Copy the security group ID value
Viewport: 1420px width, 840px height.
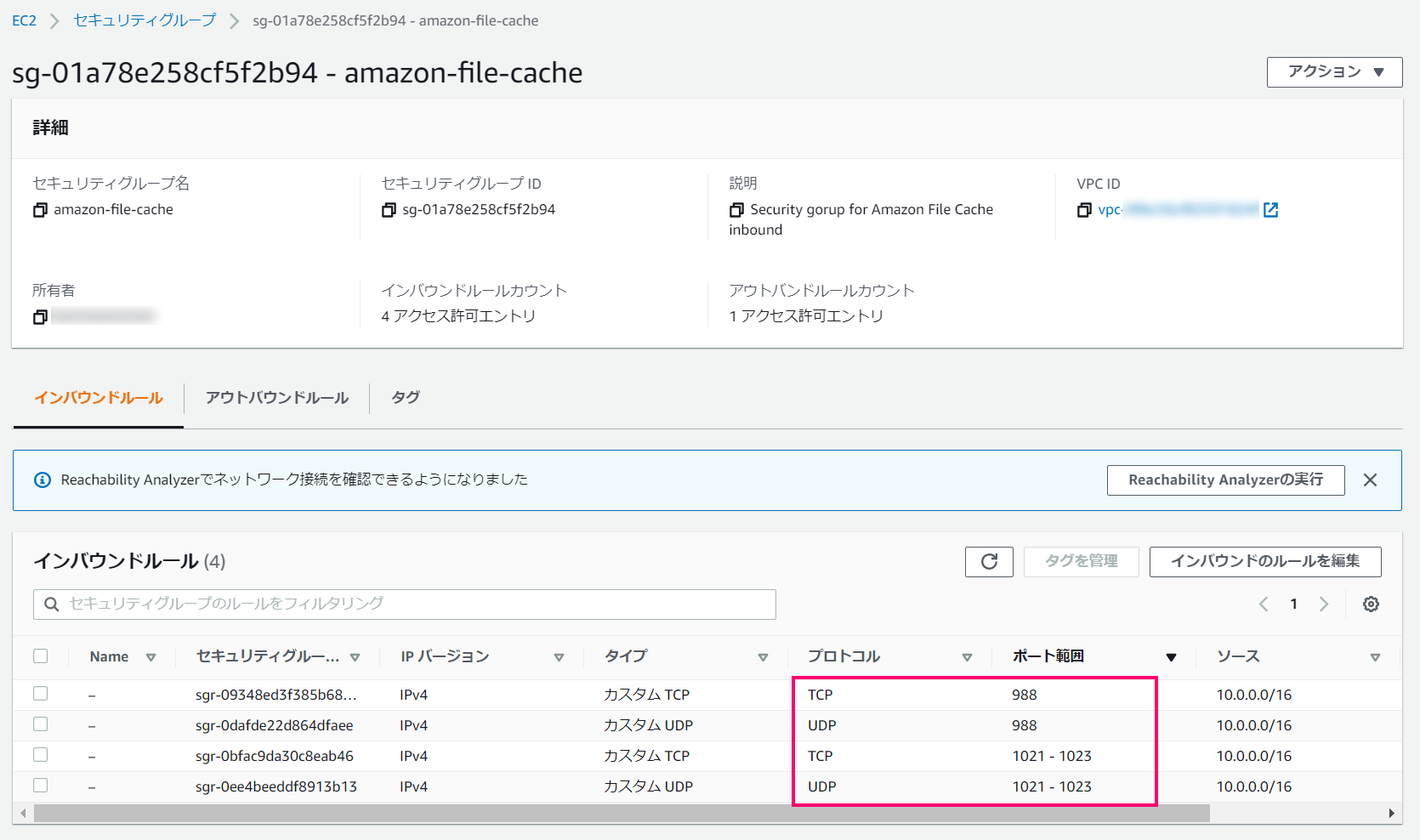pyautogui.click(x=389, y=210)
